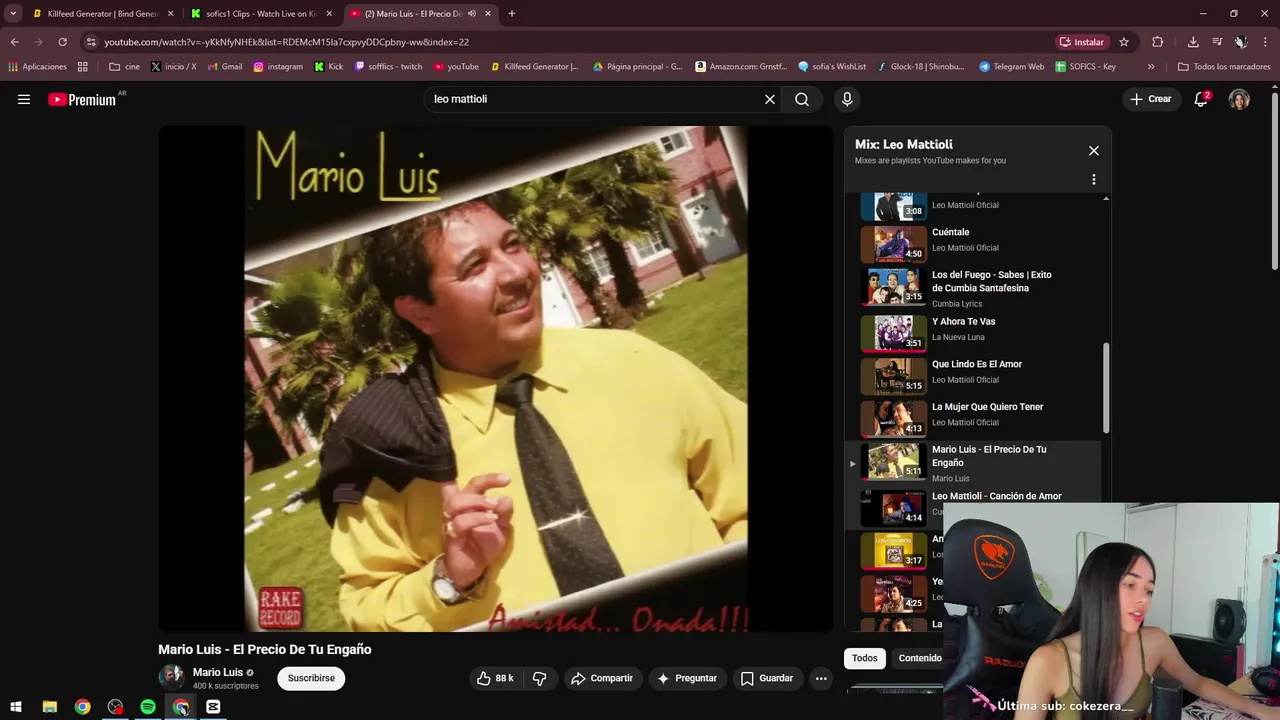Screen dimensions: 1280x720
Task: Save video with Guardar button
Action: [x=767, y=678]
